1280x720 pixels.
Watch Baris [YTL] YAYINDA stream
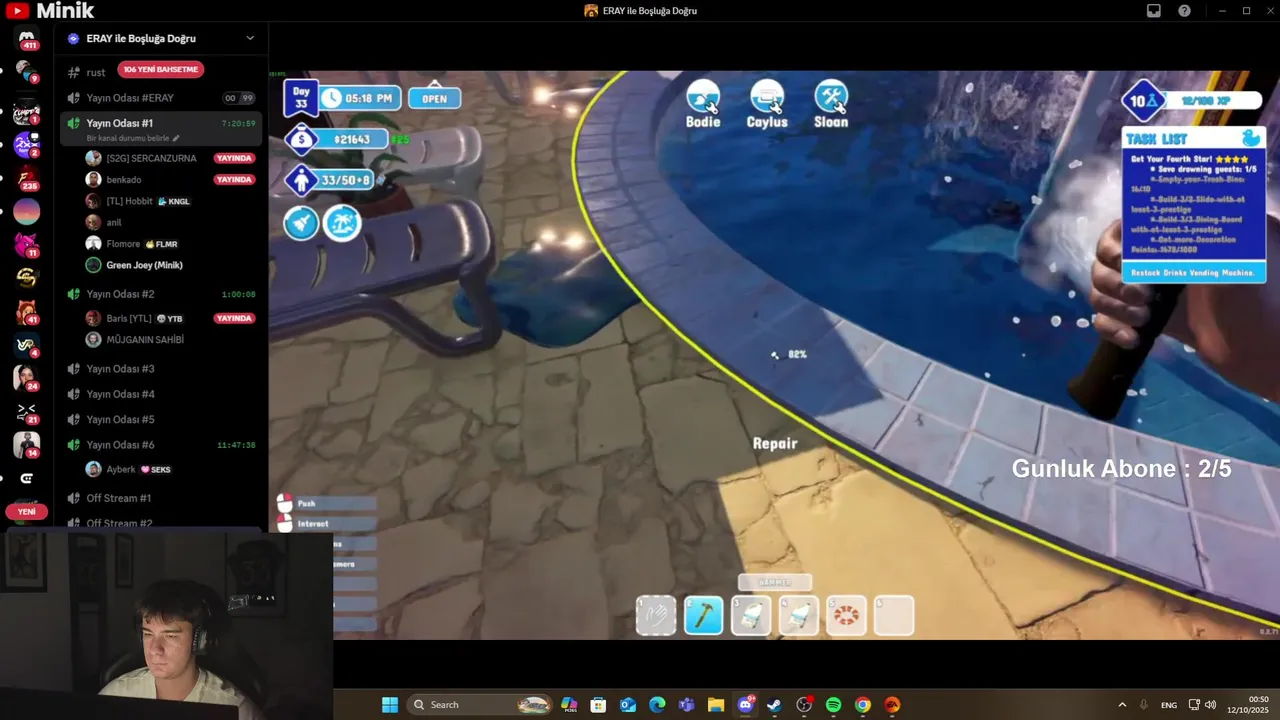[234, 318]
